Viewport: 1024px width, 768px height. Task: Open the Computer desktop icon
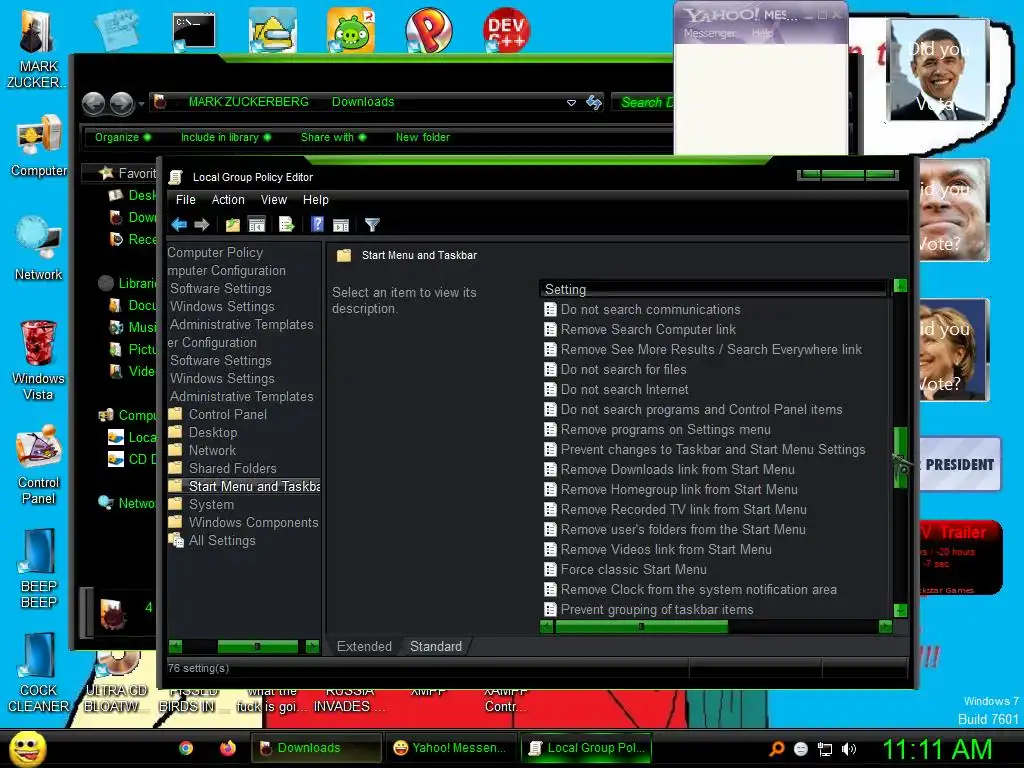coord(39,147)
